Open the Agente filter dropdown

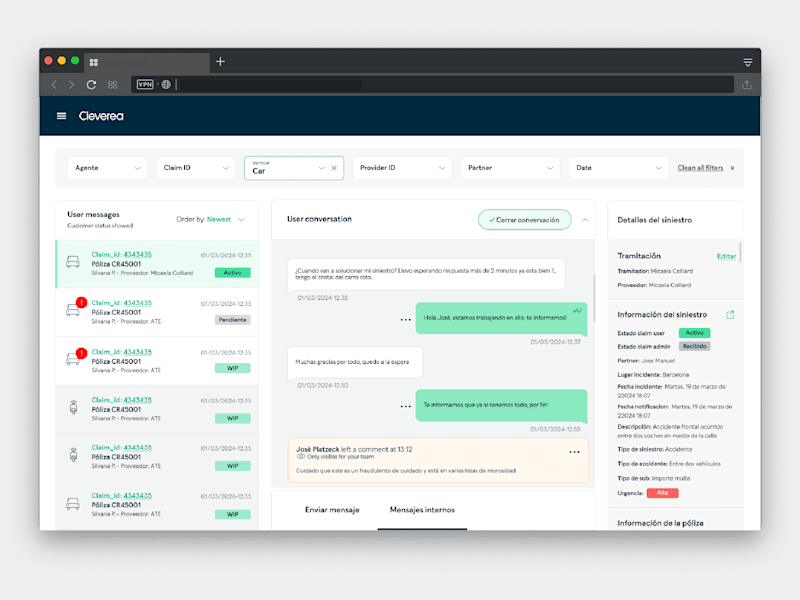point(107,168)
